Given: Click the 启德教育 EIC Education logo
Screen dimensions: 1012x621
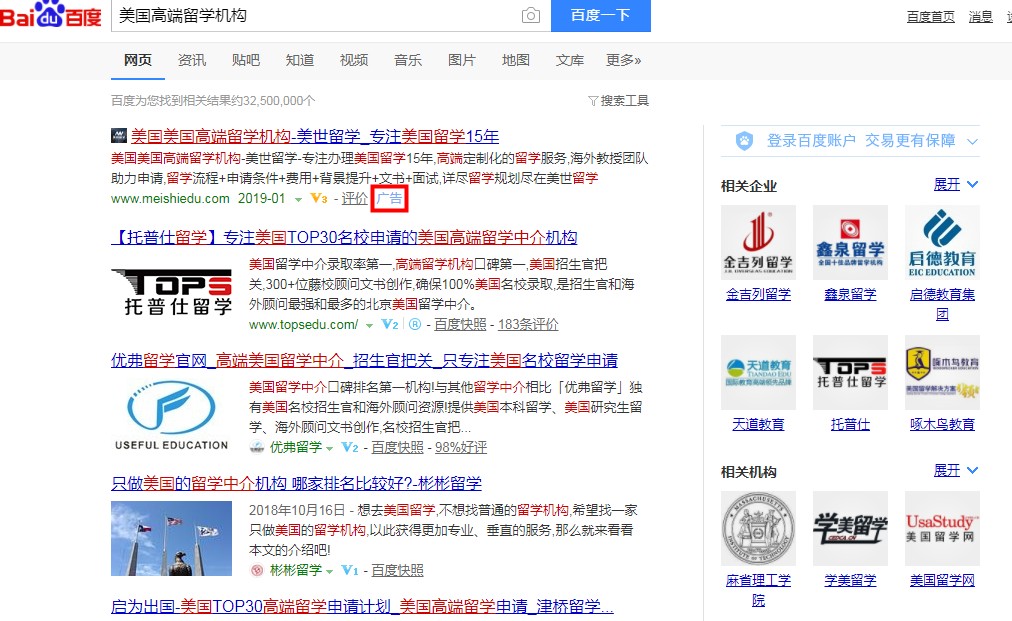Looking at the screenshot, I should coord(942,243).
